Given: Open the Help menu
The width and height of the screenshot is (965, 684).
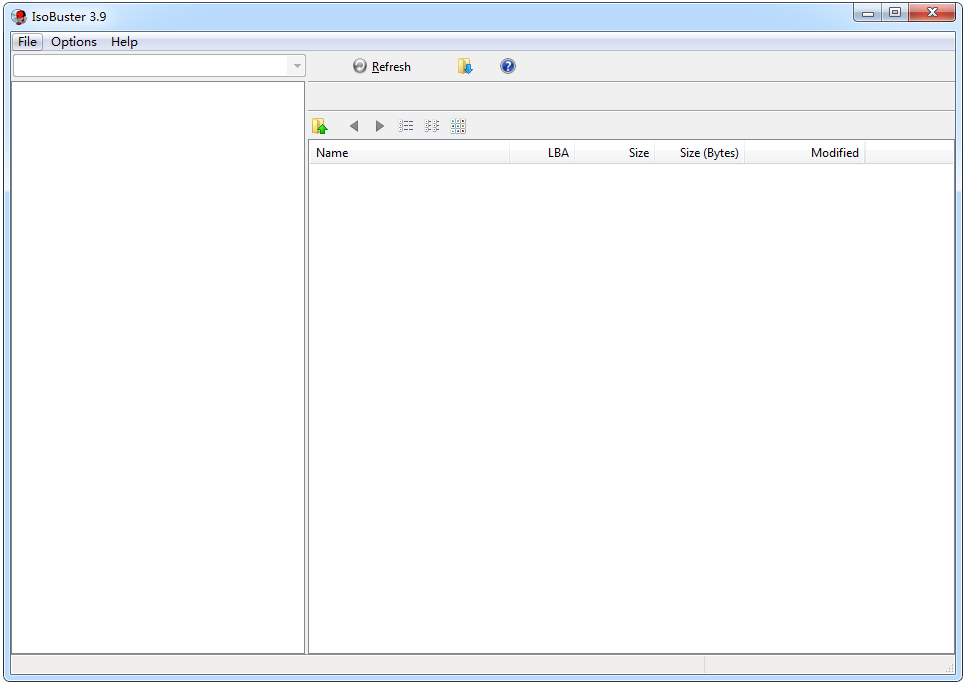Looking at the screenshot, I should pyautogui.click(x=124, y=42).
